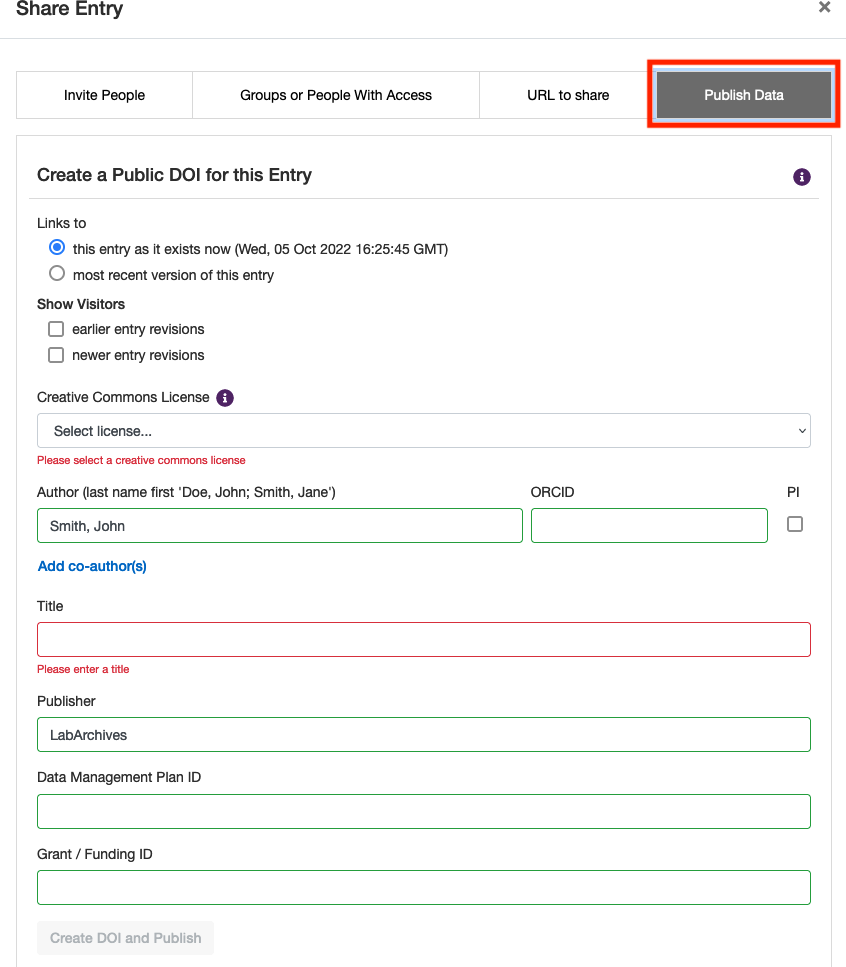The image size is (846, 967).
Task: Enable showing earlier entry revisions
Action: pos(56,328)
